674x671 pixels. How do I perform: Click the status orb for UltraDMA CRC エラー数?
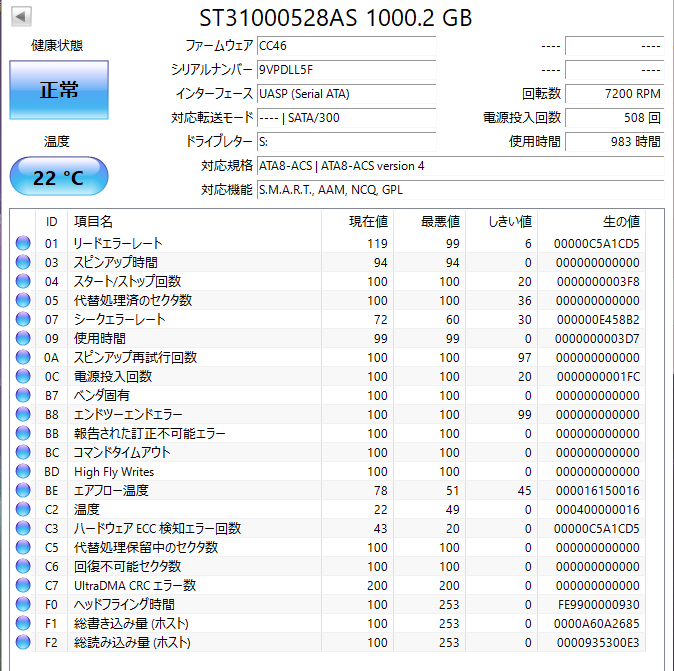(23, 585)
